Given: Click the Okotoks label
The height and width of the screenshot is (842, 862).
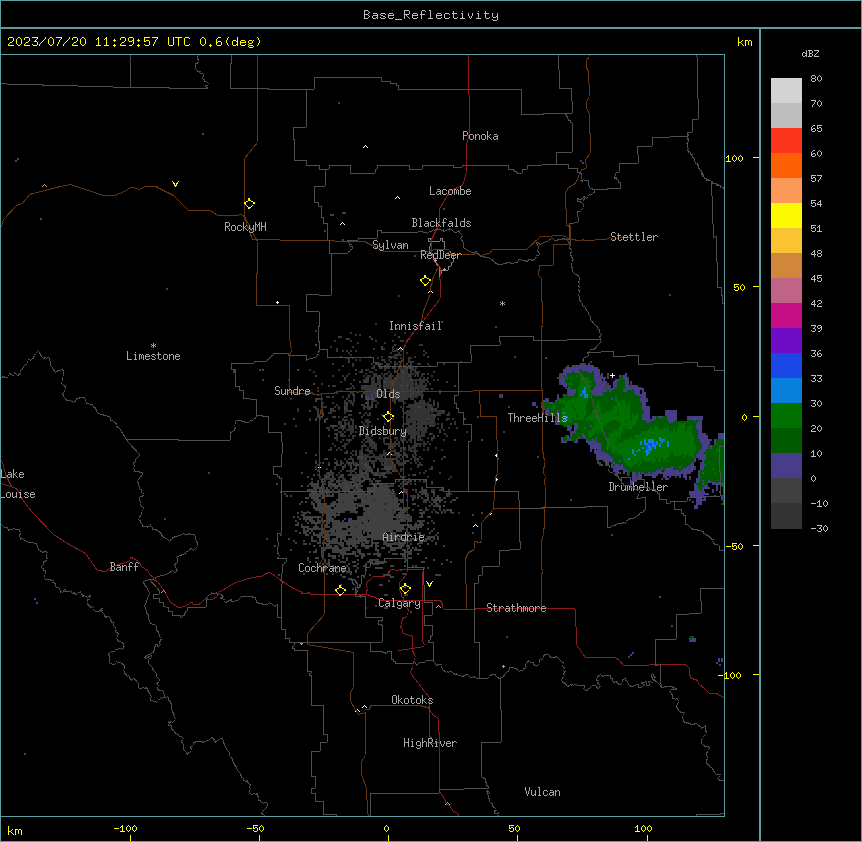Looking at the screenshot, I should pos(412,700).
